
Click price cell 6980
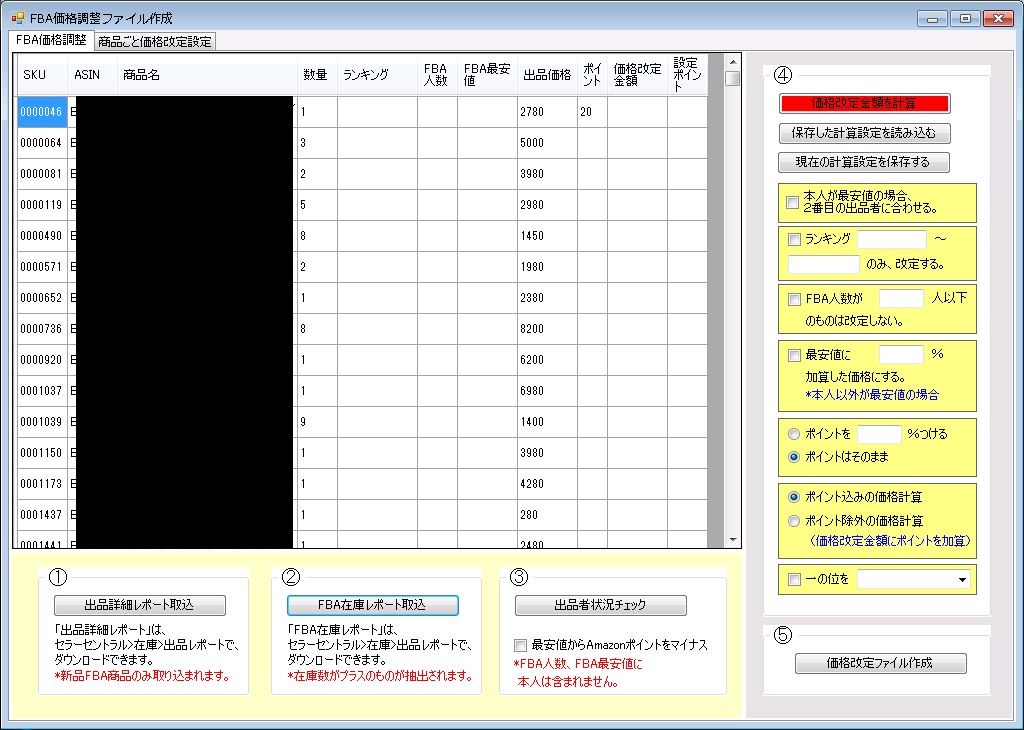click(547, 391)
